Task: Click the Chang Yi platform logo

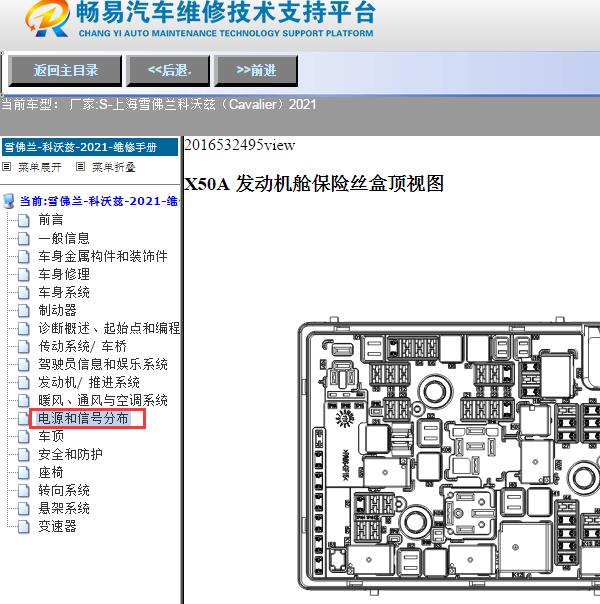Action: coord(47,18)
